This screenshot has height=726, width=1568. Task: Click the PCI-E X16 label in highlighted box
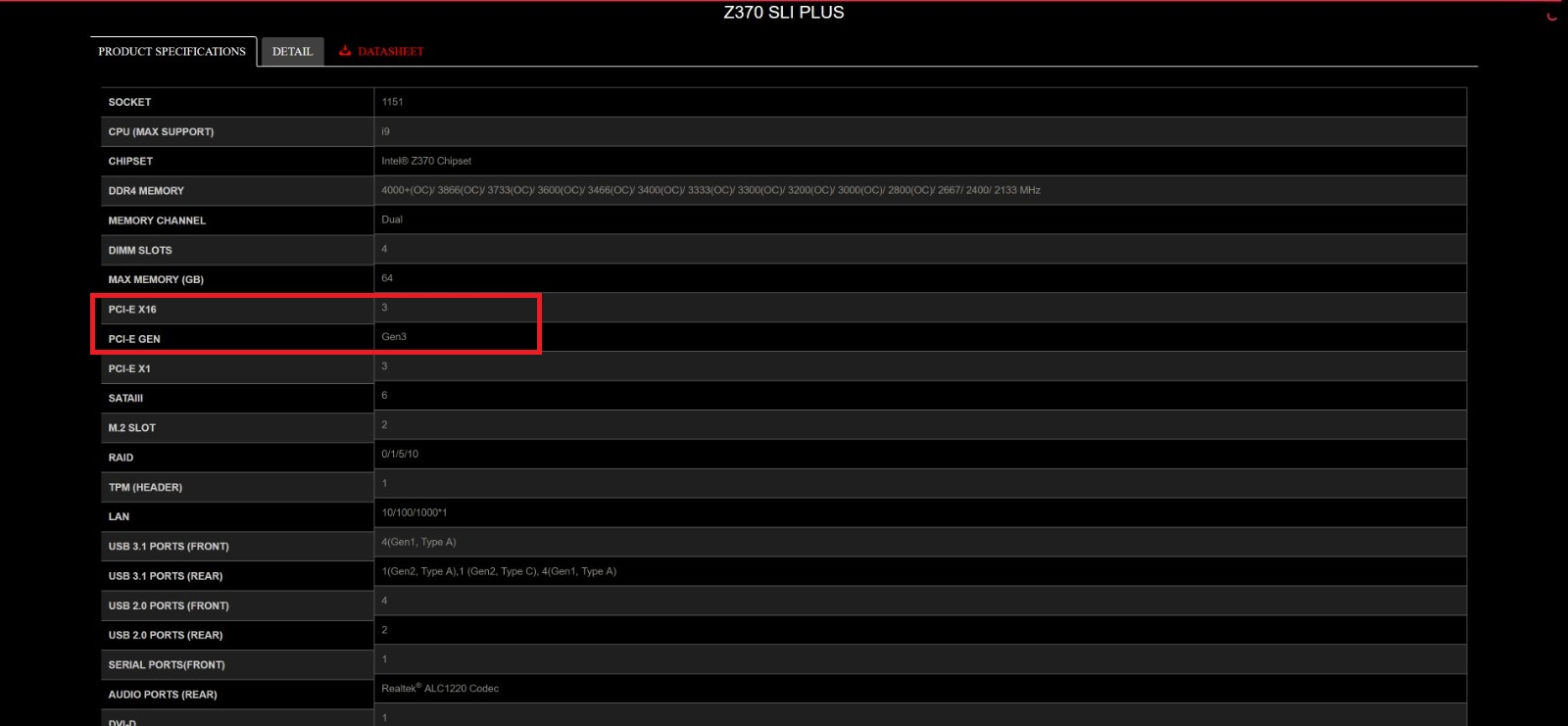[x=132, y=310]
